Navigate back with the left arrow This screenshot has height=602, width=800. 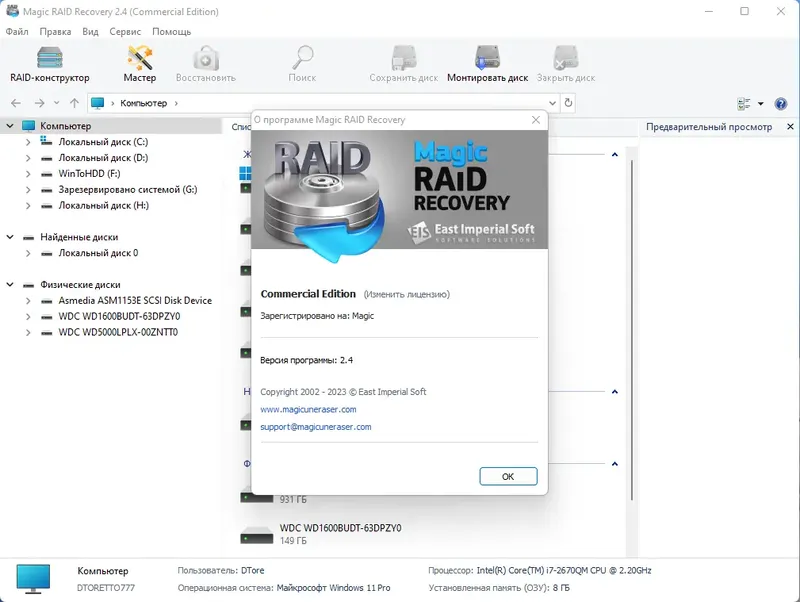(15, 103)
